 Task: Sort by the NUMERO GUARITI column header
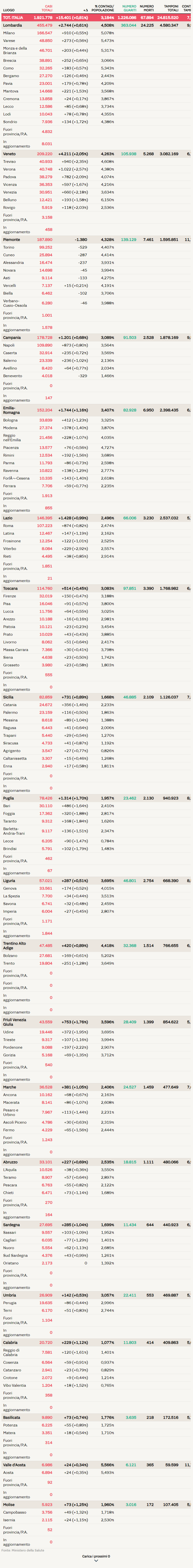tap(129, 9)
